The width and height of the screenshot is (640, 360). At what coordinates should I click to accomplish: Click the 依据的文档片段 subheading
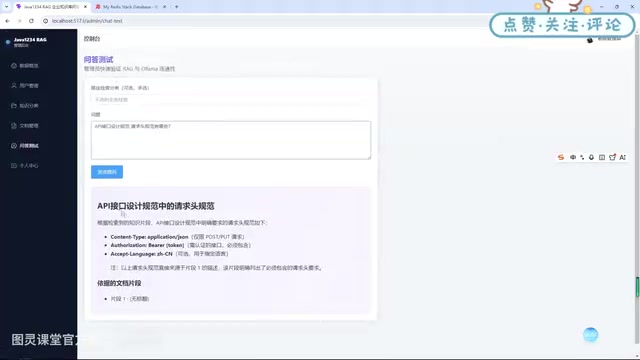(x=119, y=283)
